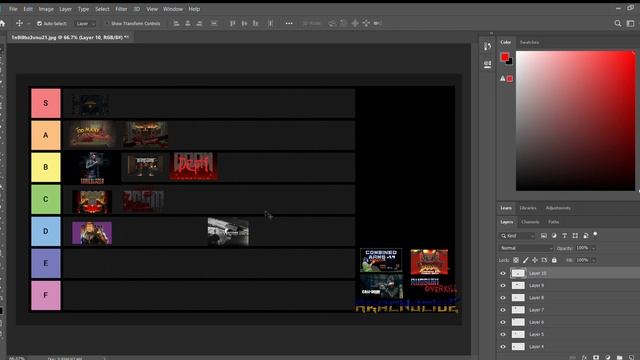Image resolution: width=640 pixels, height=360 pixels.
Task: Open the collapsed History panel icon
Action: coord(487,47)
